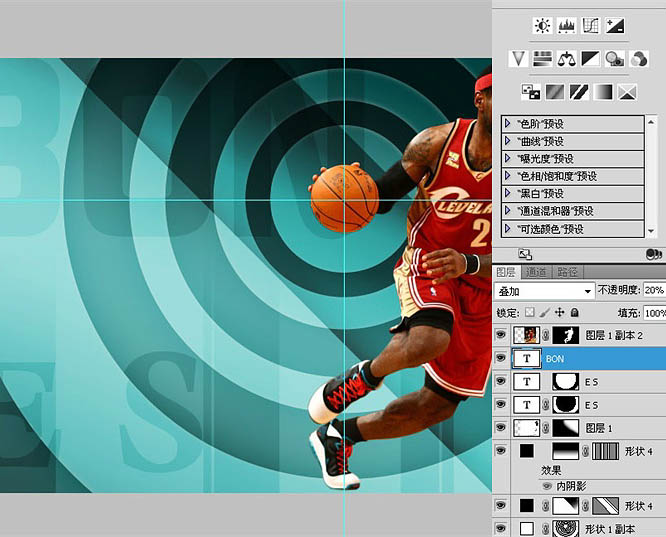Select the BON layer name
666x537 pixels.
[555, 359]
